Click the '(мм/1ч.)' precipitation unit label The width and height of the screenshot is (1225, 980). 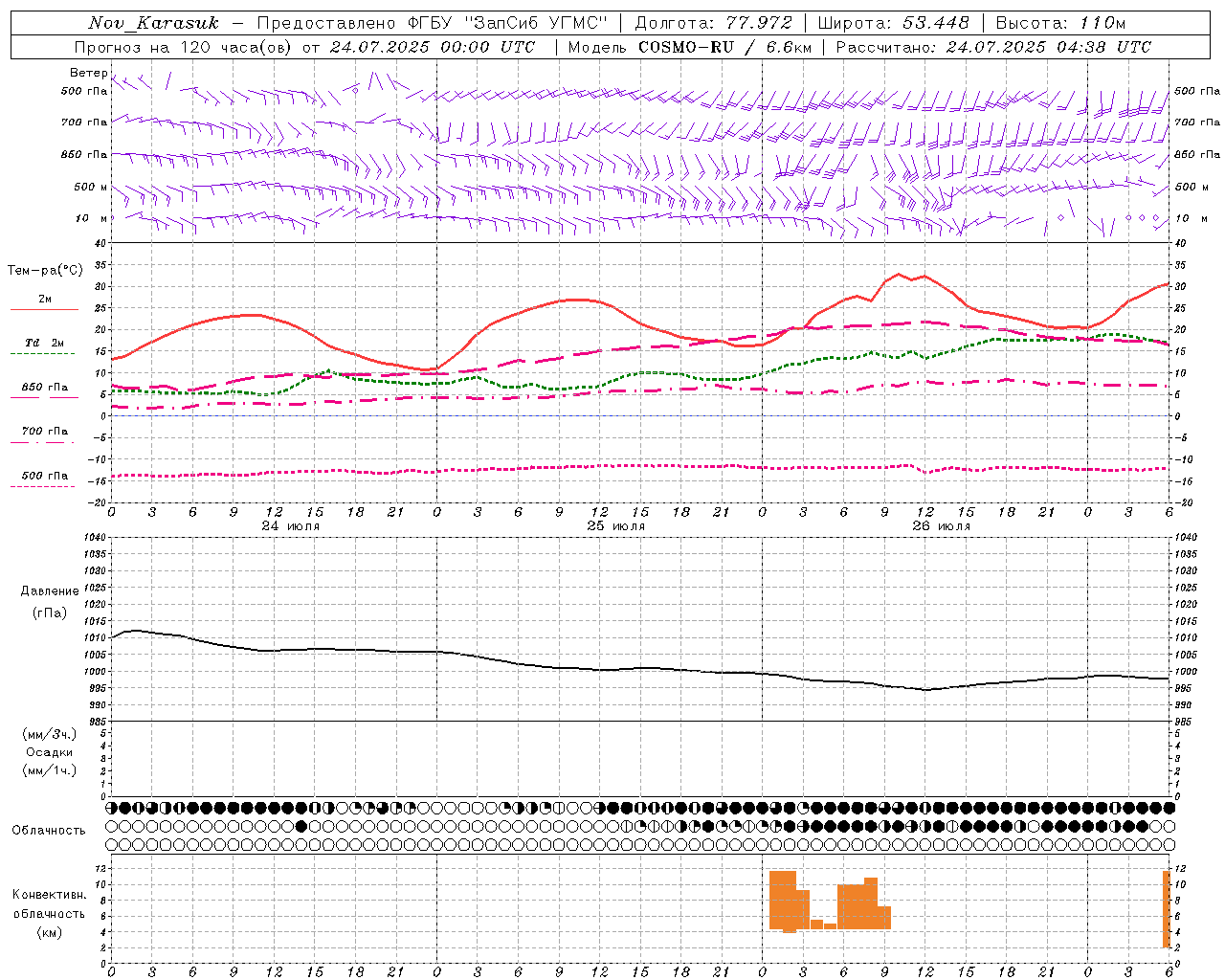coord(49,770)
